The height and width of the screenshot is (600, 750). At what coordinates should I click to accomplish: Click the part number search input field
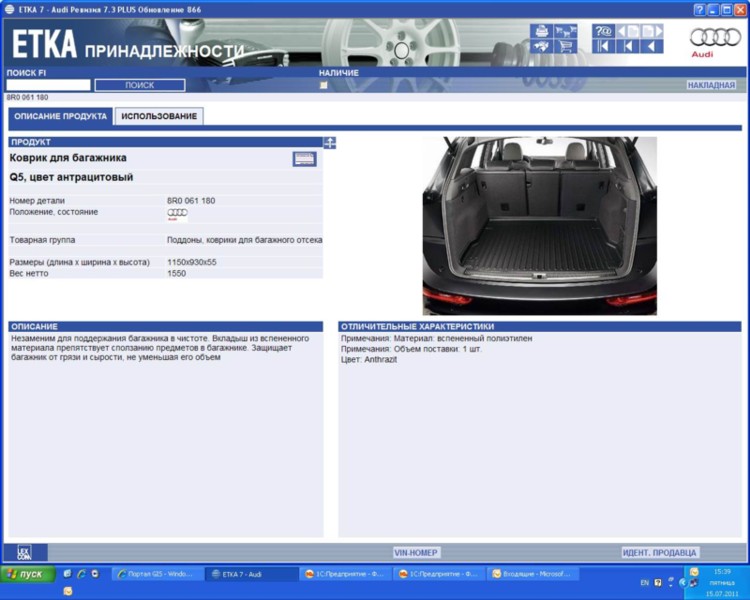pyautogui.click(x=48, y=85)
